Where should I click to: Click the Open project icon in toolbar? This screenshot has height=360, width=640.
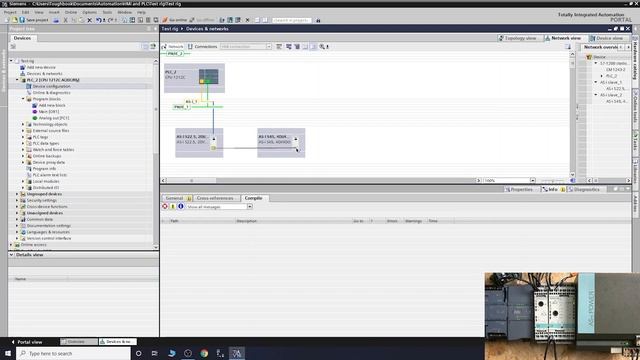pos(15,20)
